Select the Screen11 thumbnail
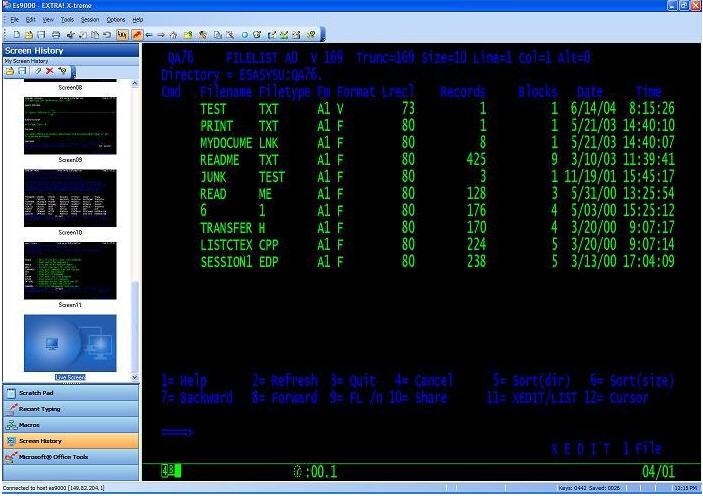 (x=70, y=270)
